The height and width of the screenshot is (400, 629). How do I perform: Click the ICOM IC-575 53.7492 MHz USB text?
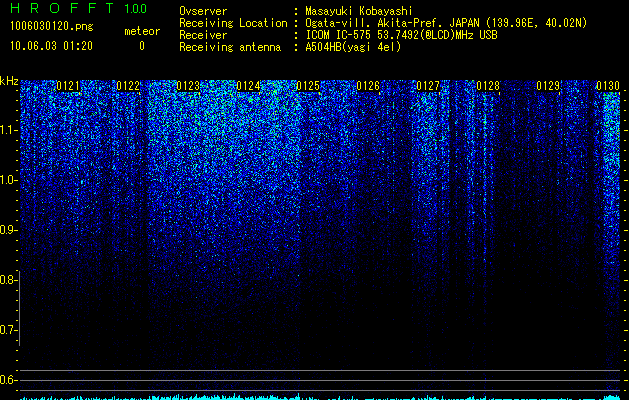click(x=401, y=35)
